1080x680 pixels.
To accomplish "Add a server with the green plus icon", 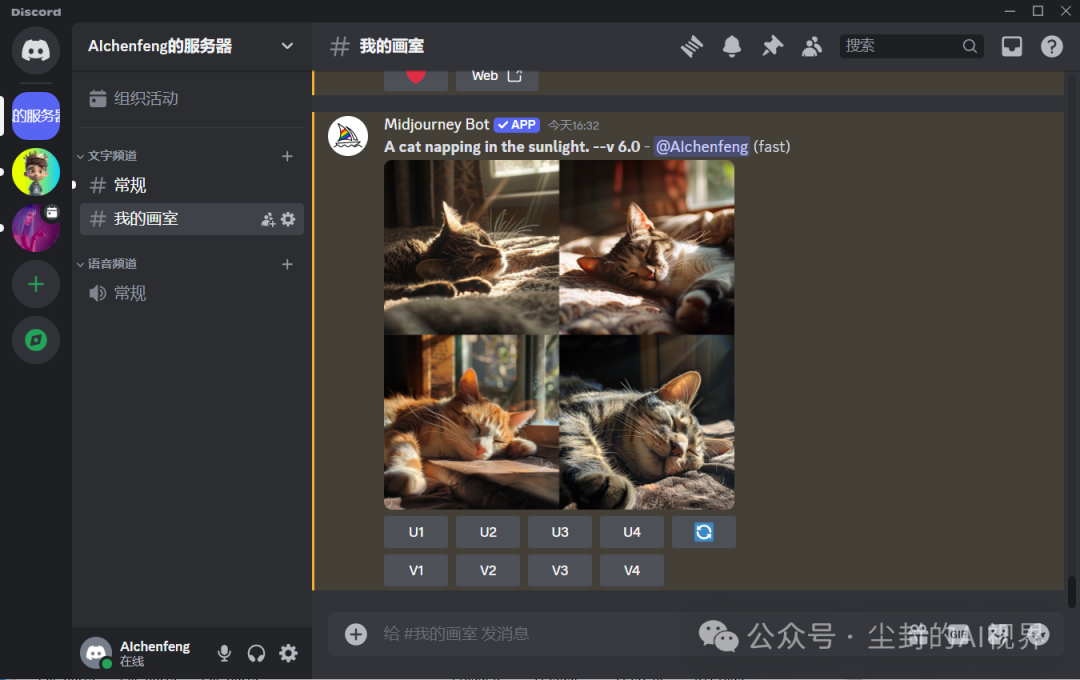I will [36, 284].
